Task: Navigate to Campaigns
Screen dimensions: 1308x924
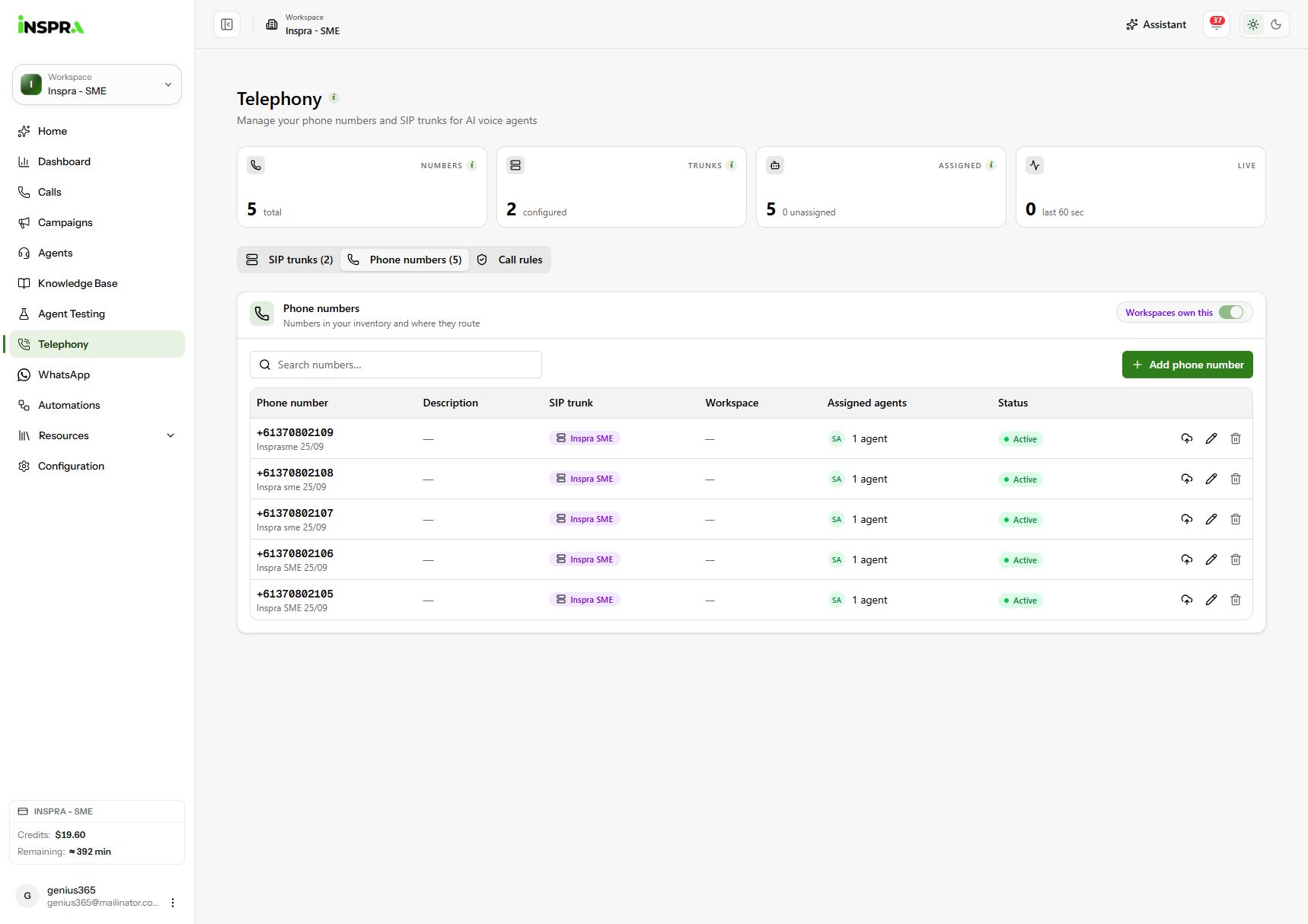Action: click(x=97, y=222)
